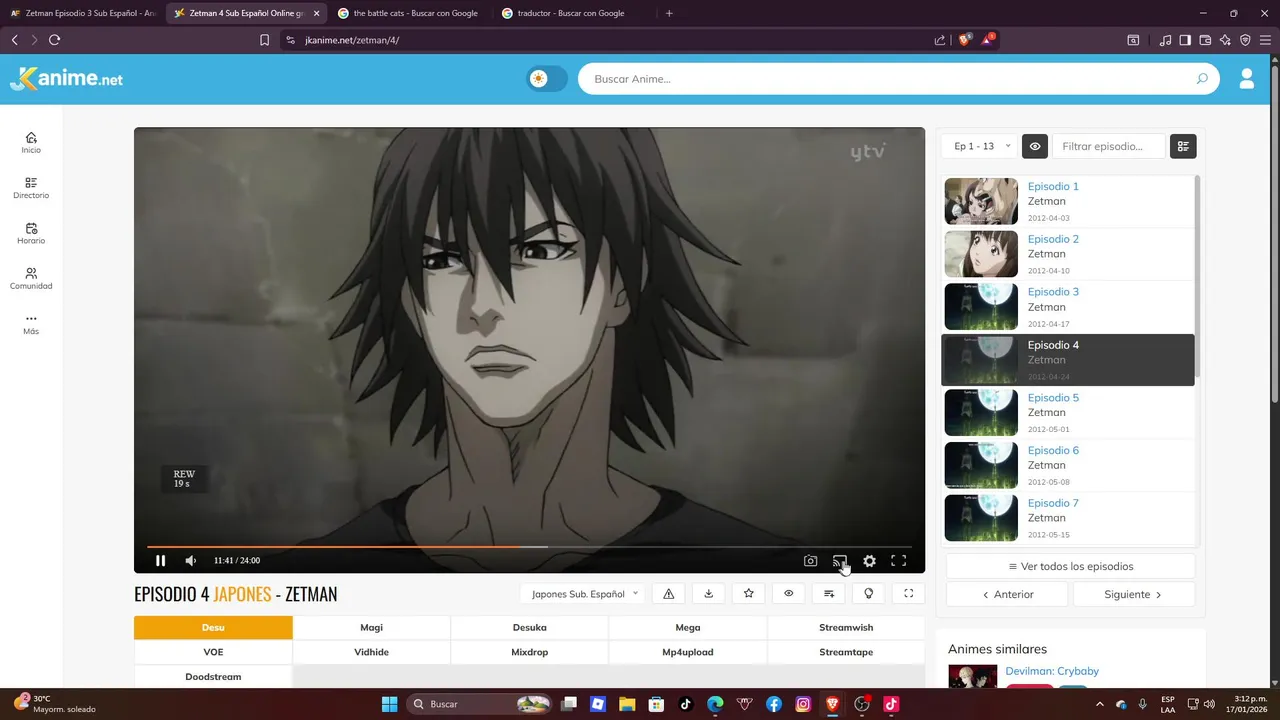Select the Desu server tab
The height and width of the screenshot is (720, 1280).
213,628
